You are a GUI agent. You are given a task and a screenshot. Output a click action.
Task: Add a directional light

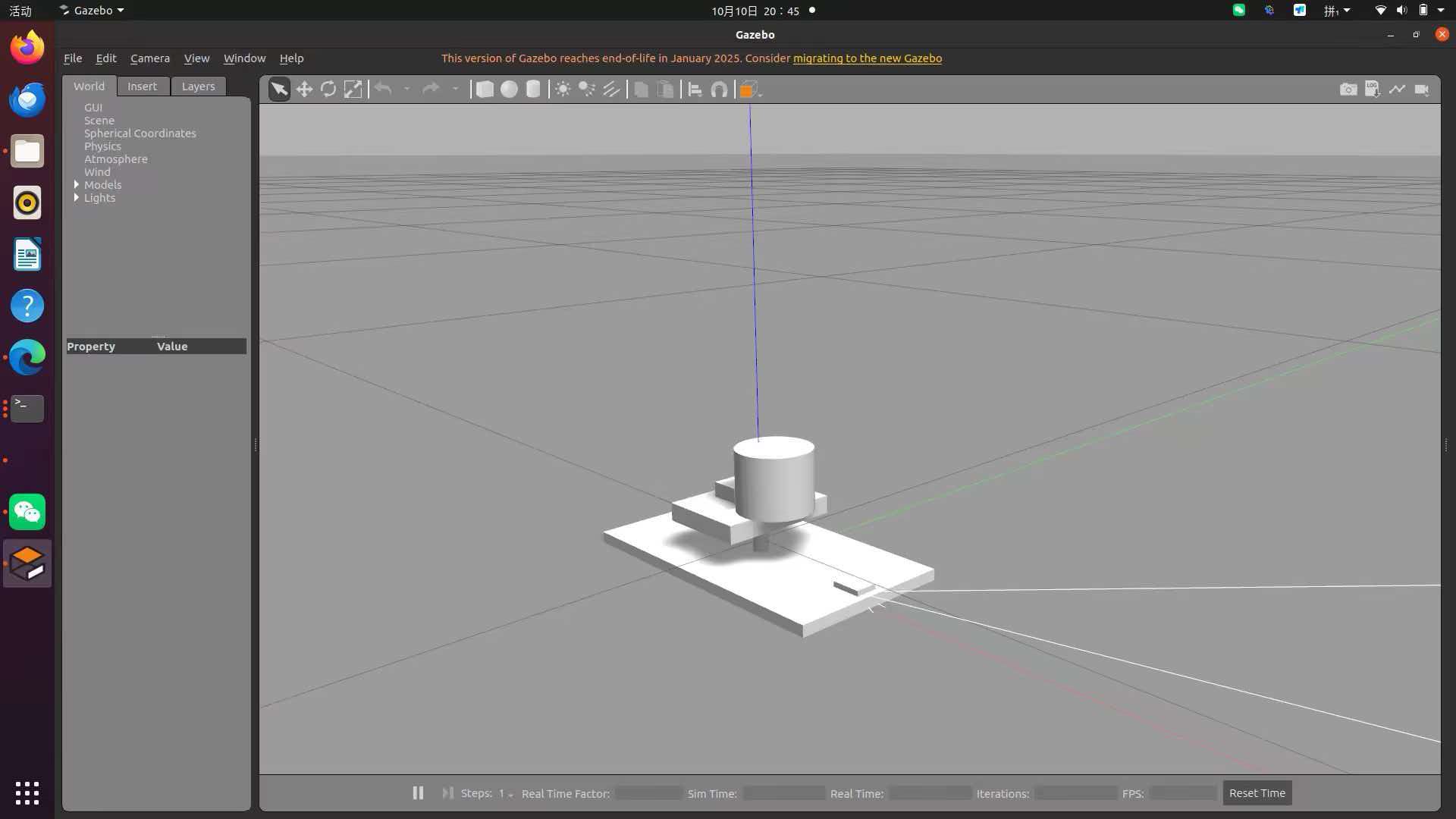click(611, 89)
